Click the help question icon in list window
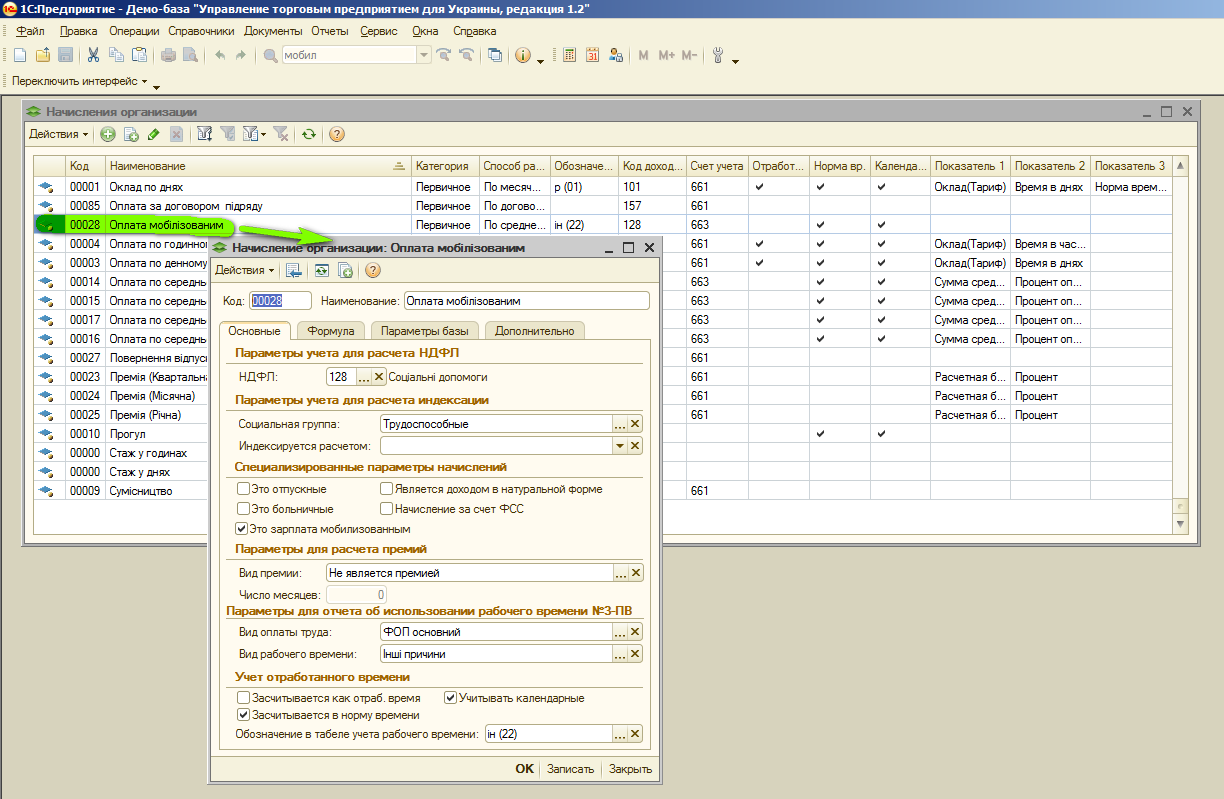Screen dimensions: 1224x799 [x=337, y=134]
